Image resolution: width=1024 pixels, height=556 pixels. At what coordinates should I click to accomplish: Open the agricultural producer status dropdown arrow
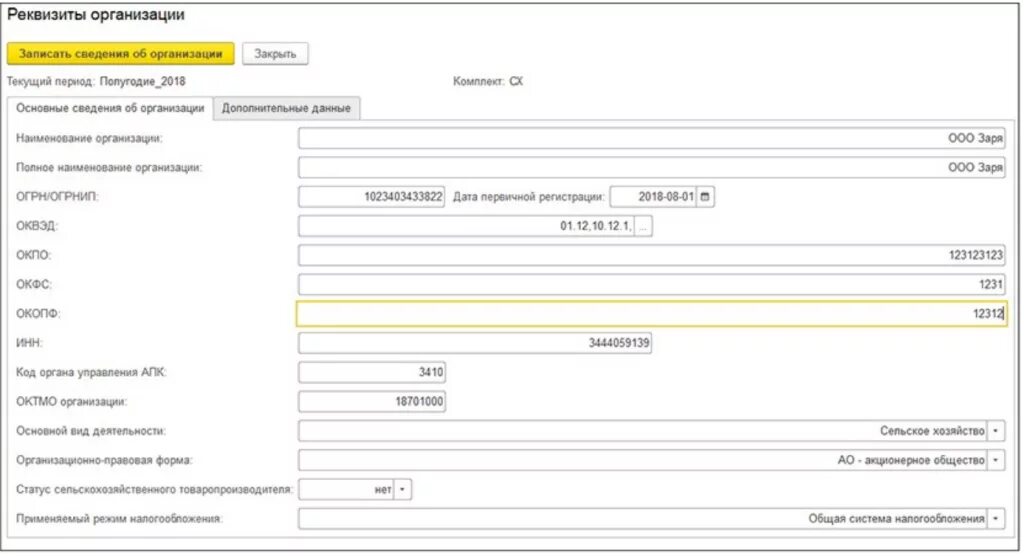(x=402, y=489)
